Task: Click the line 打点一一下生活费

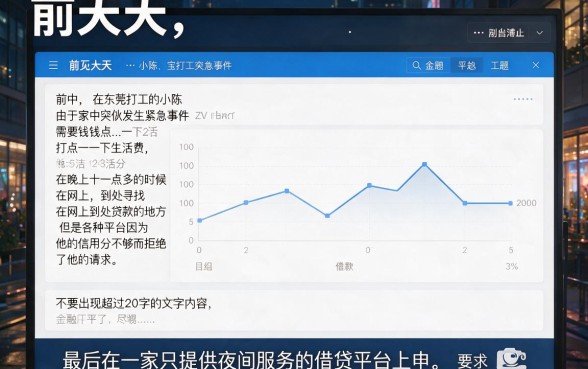Action: (x=102, y=148)
